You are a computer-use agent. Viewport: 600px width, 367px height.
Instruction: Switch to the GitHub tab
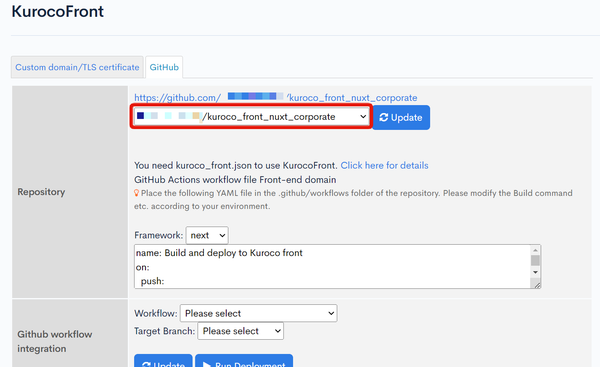tap(164, 67)
